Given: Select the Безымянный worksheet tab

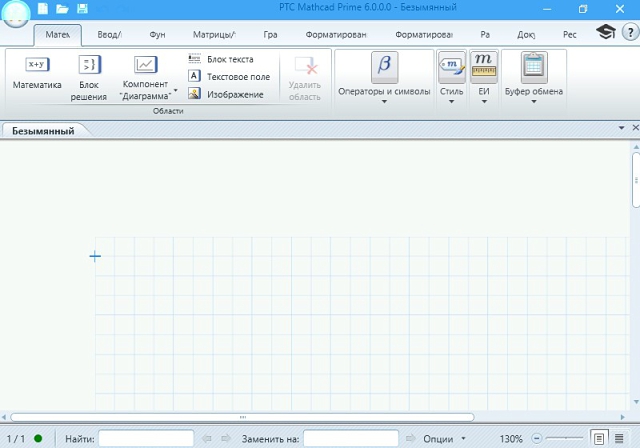Looking at the screenshot, I should click(43, 131).
